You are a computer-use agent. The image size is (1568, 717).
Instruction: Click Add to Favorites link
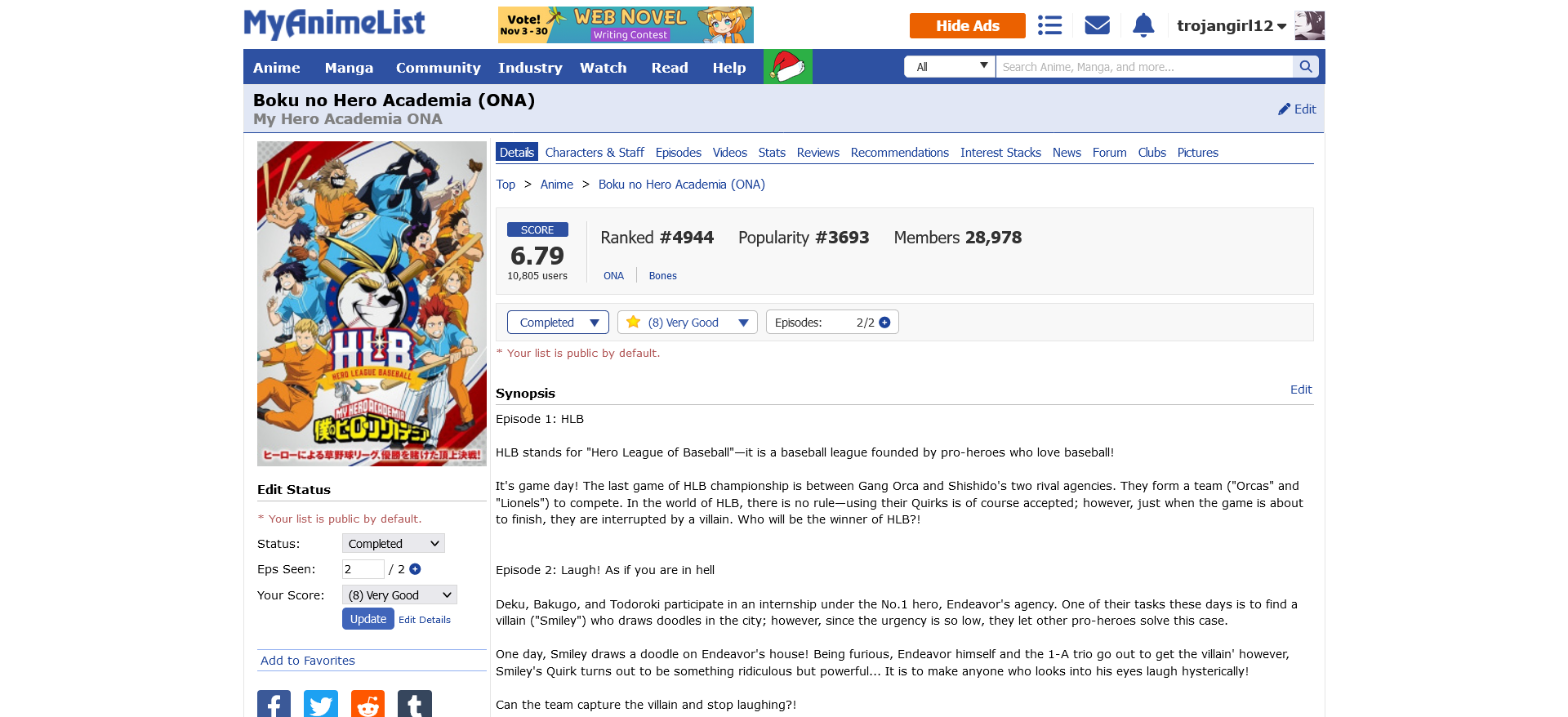coord(308,661)
